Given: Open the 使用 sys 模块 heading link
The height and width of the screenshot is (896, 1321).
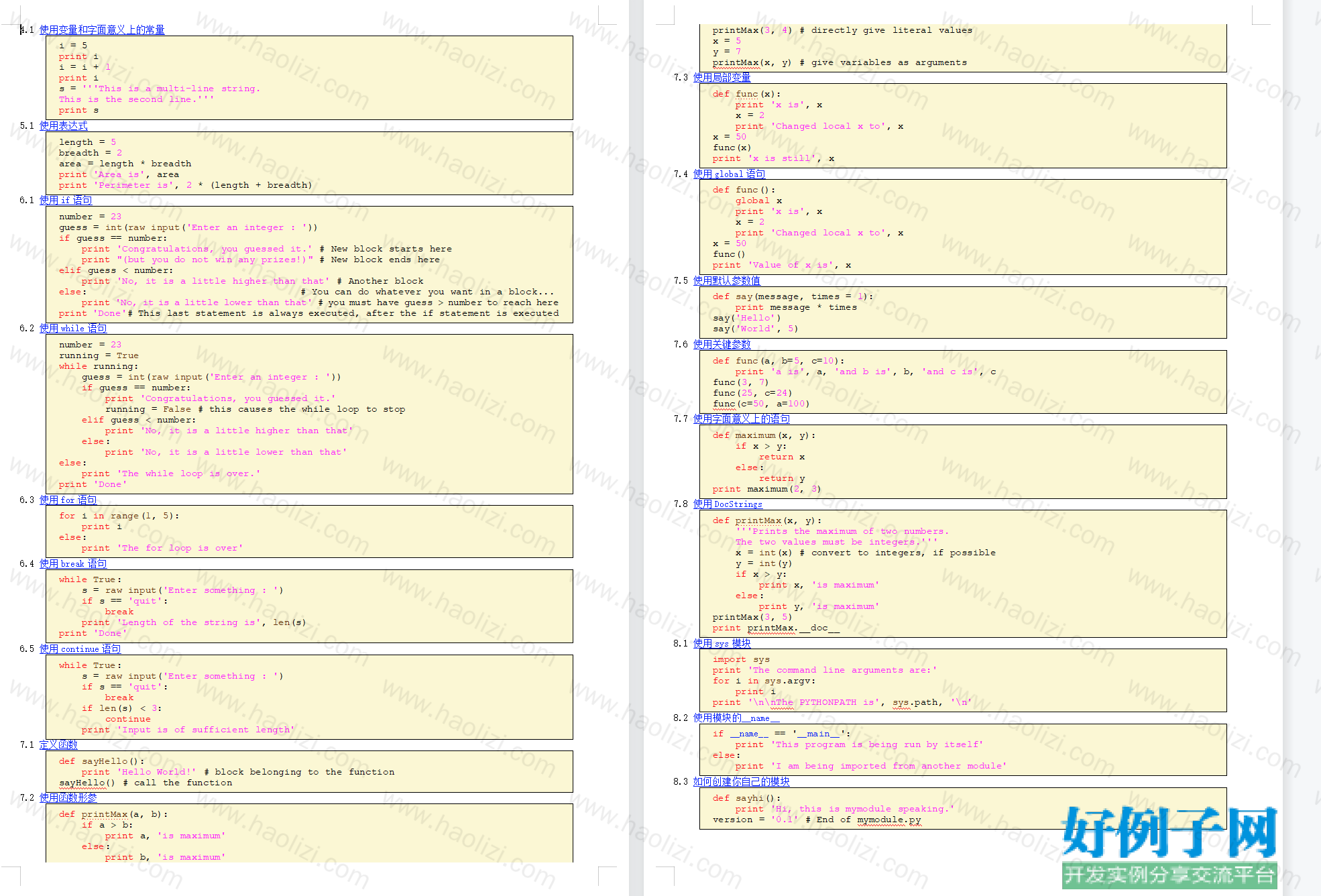Looking at the screenshot, I should [x=722, y=643].
